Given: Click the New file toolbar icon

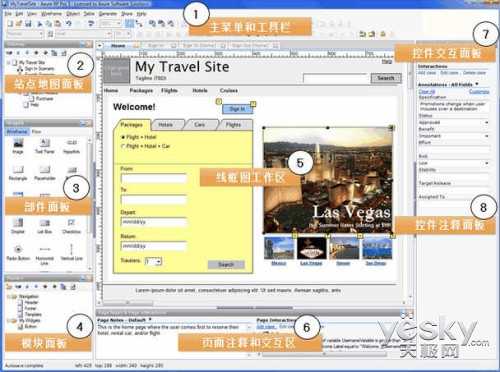Looking at the screenshot, I should [10, 24].
